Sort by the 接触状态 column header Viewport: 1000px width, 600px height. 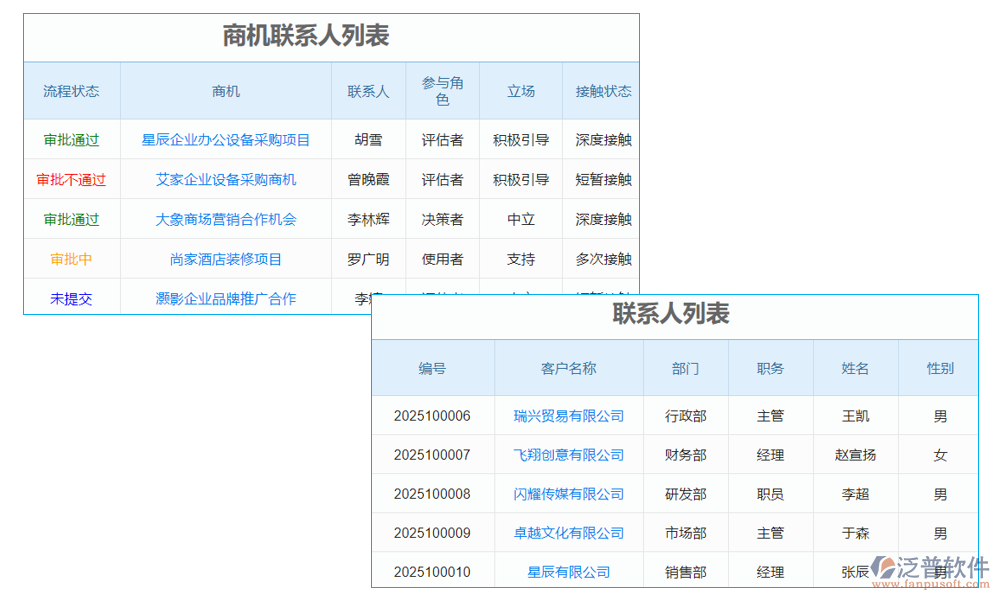coord(601,90)
